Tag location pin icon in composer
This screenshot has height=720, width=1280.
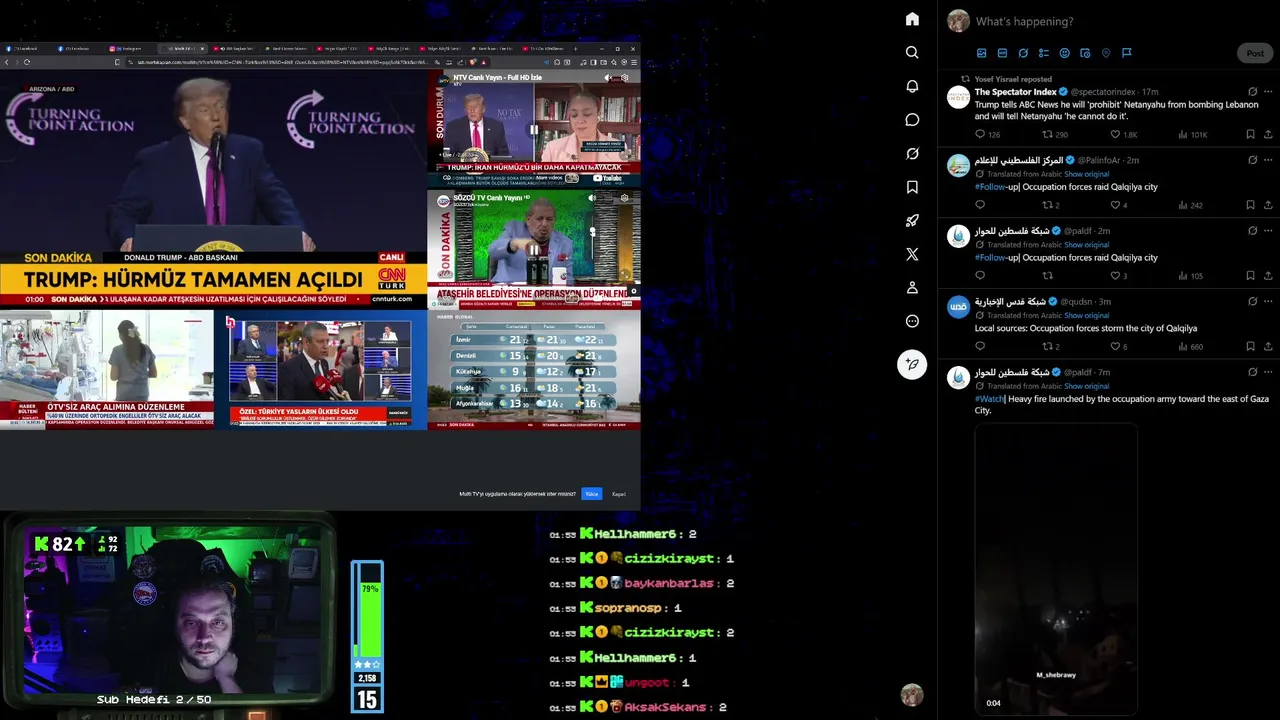tap(1106, 53)
